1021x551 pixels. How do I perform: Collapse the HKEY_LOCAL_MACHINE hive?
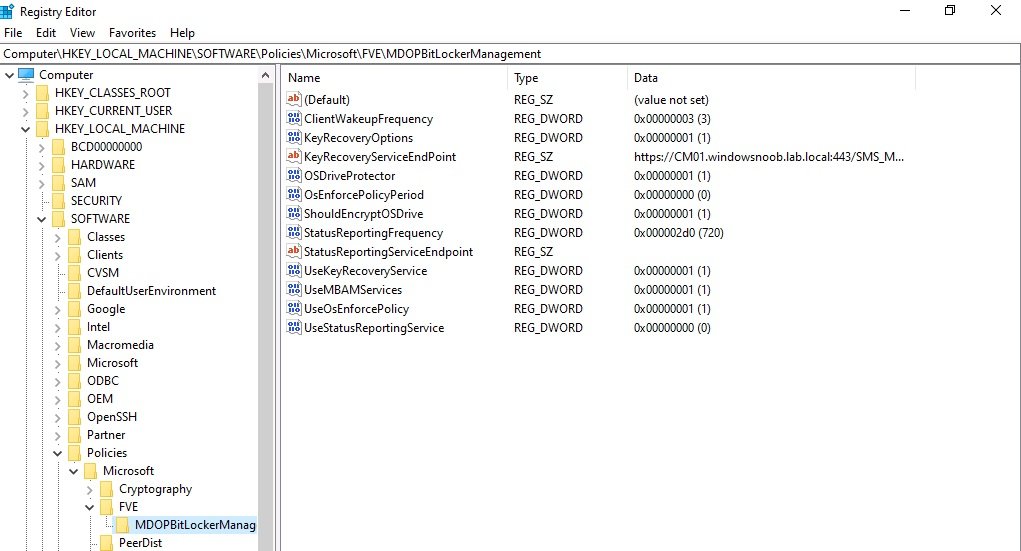click(25, 129)
